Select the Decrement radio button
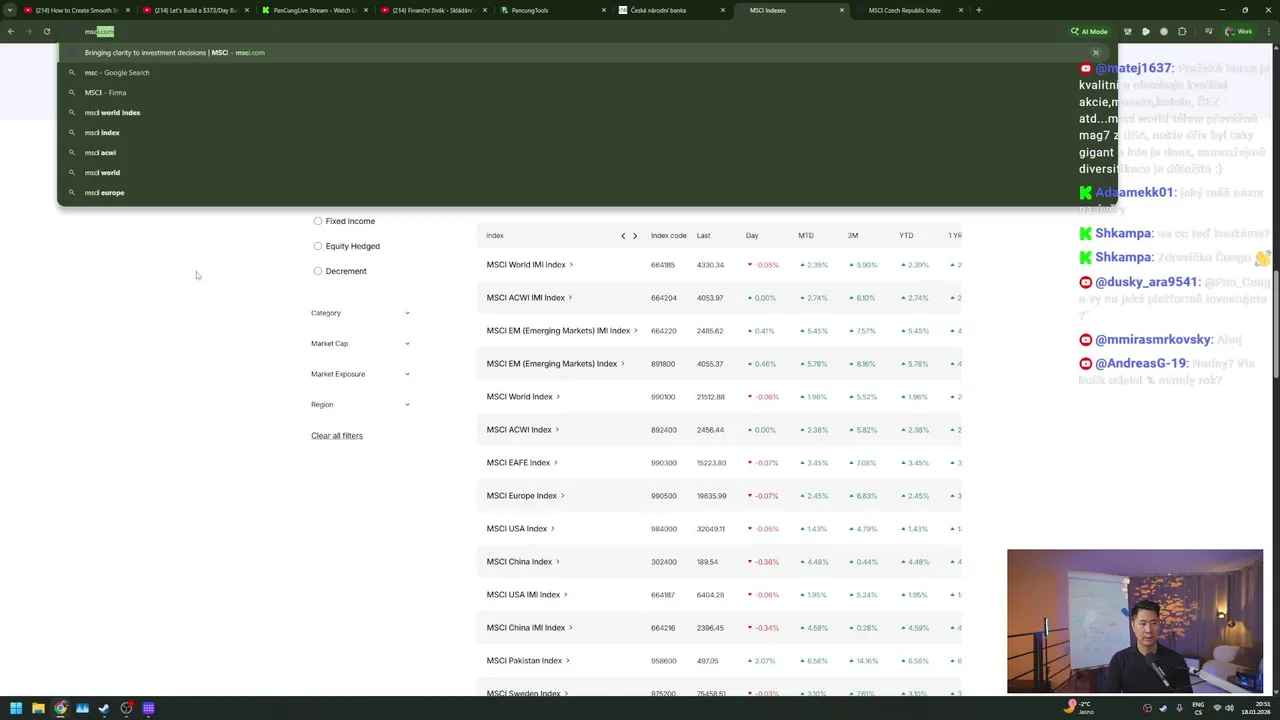 click(318, 271)
